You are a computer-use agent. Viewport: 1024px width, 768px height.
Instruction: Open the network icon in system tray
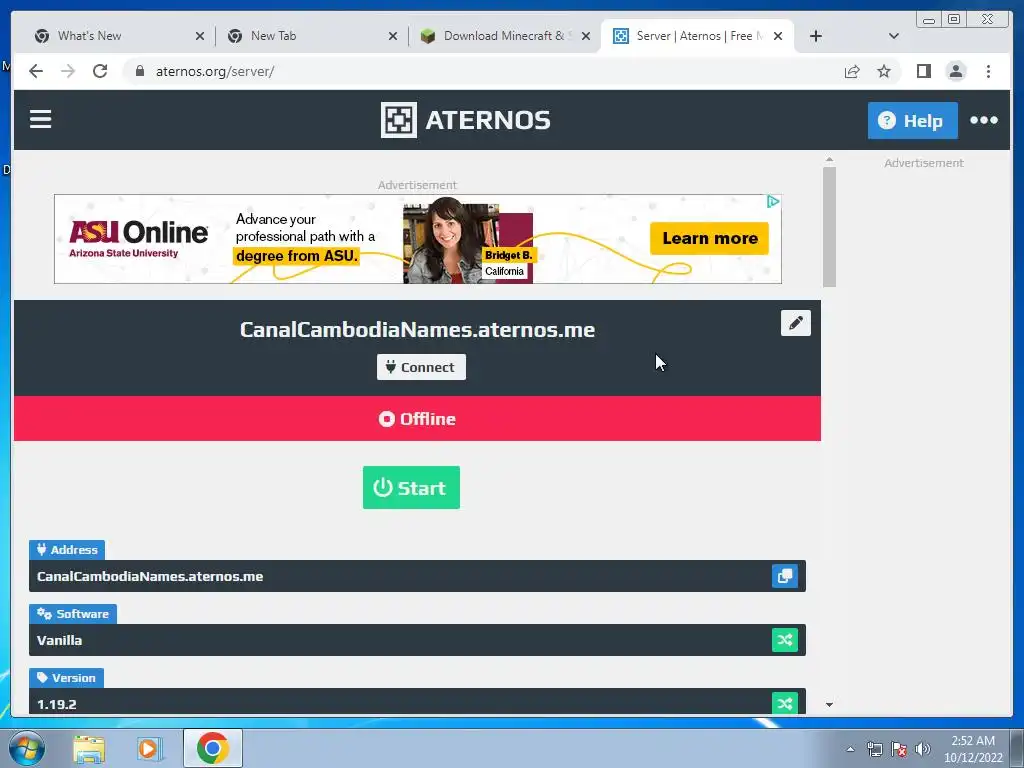(x=874, y=749)
